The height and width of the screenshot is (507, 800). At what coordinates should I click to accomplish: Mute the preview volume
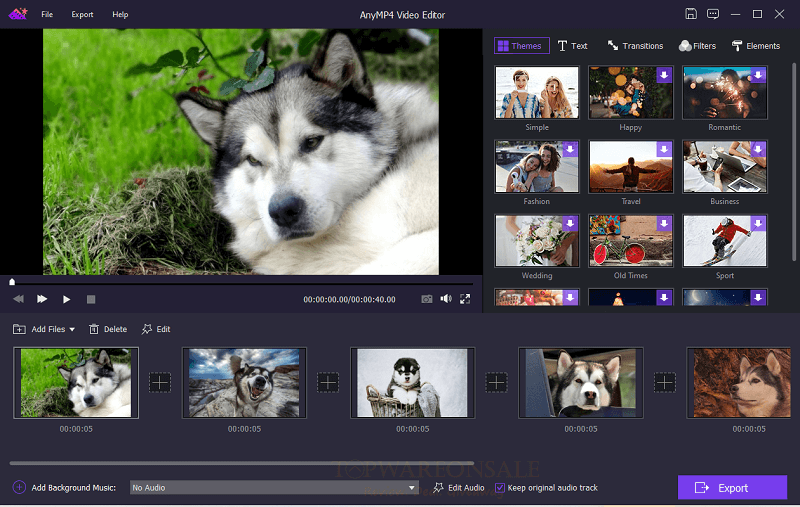(446, 298)
